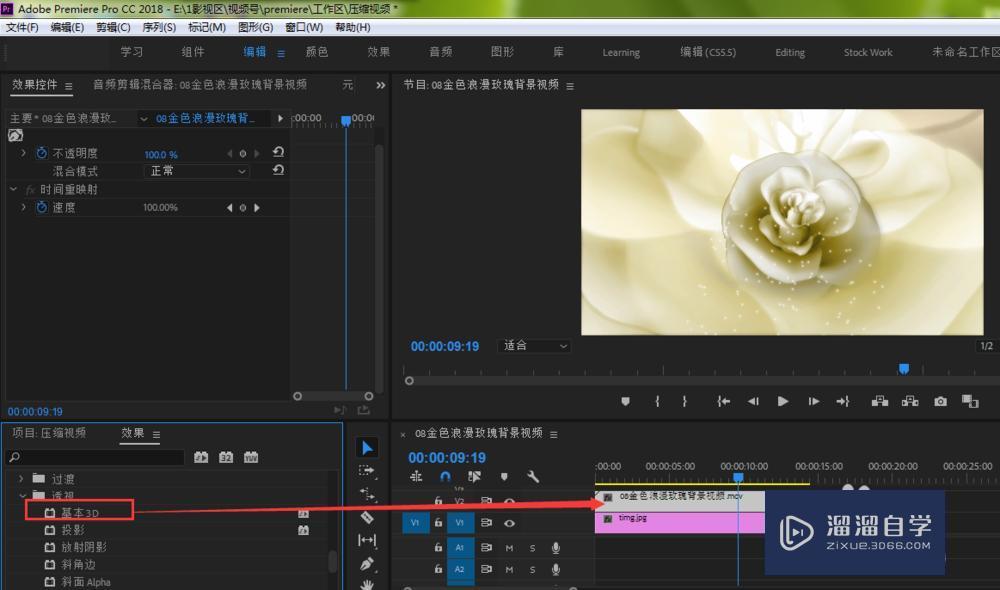
Task: Go to In point in Program monitor
Action: coord(723,401)
